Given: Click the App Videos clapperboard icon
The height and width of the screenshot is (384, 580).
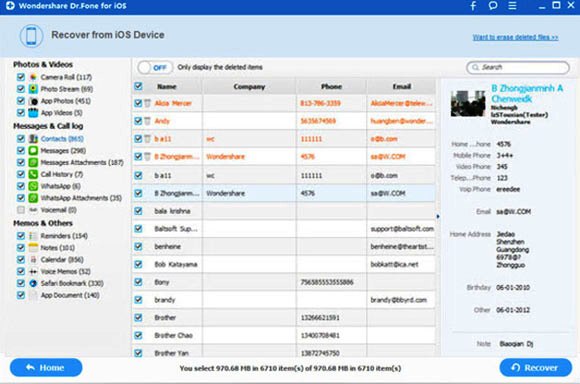Looking at the screenshot, I should coord(33,112).
